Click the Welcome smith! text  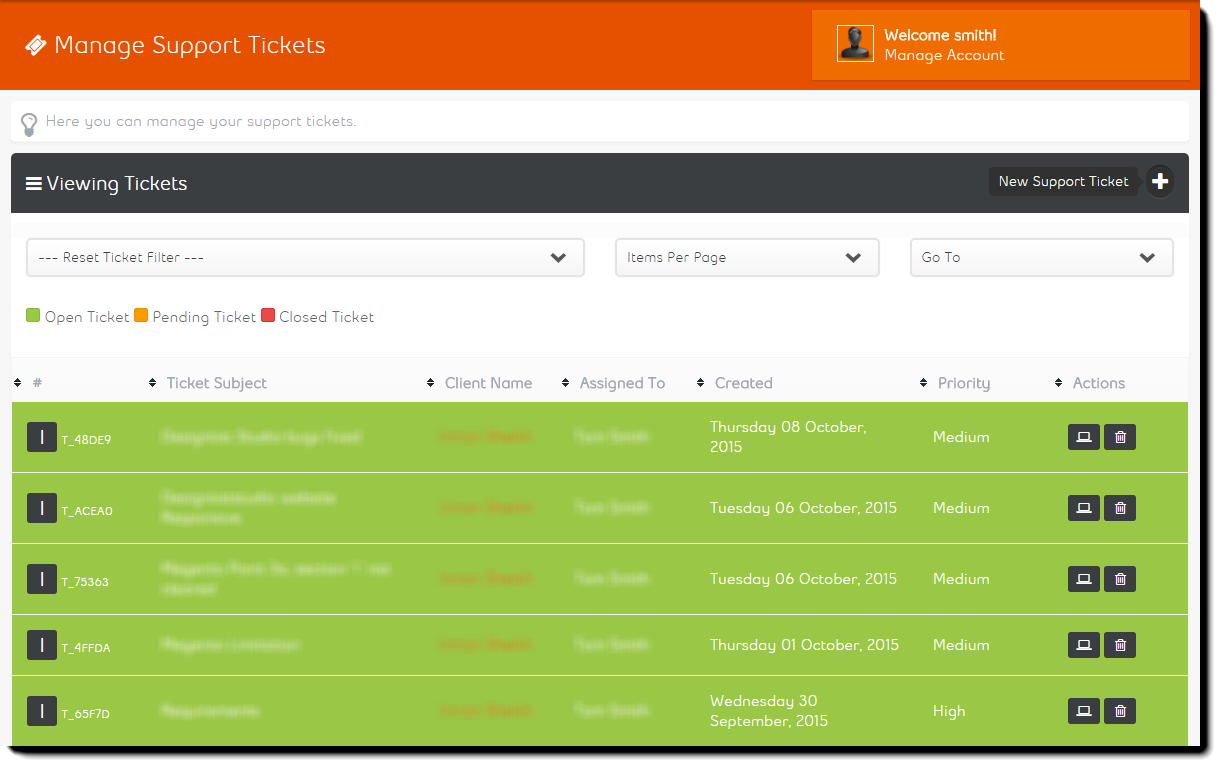[940, 35]
